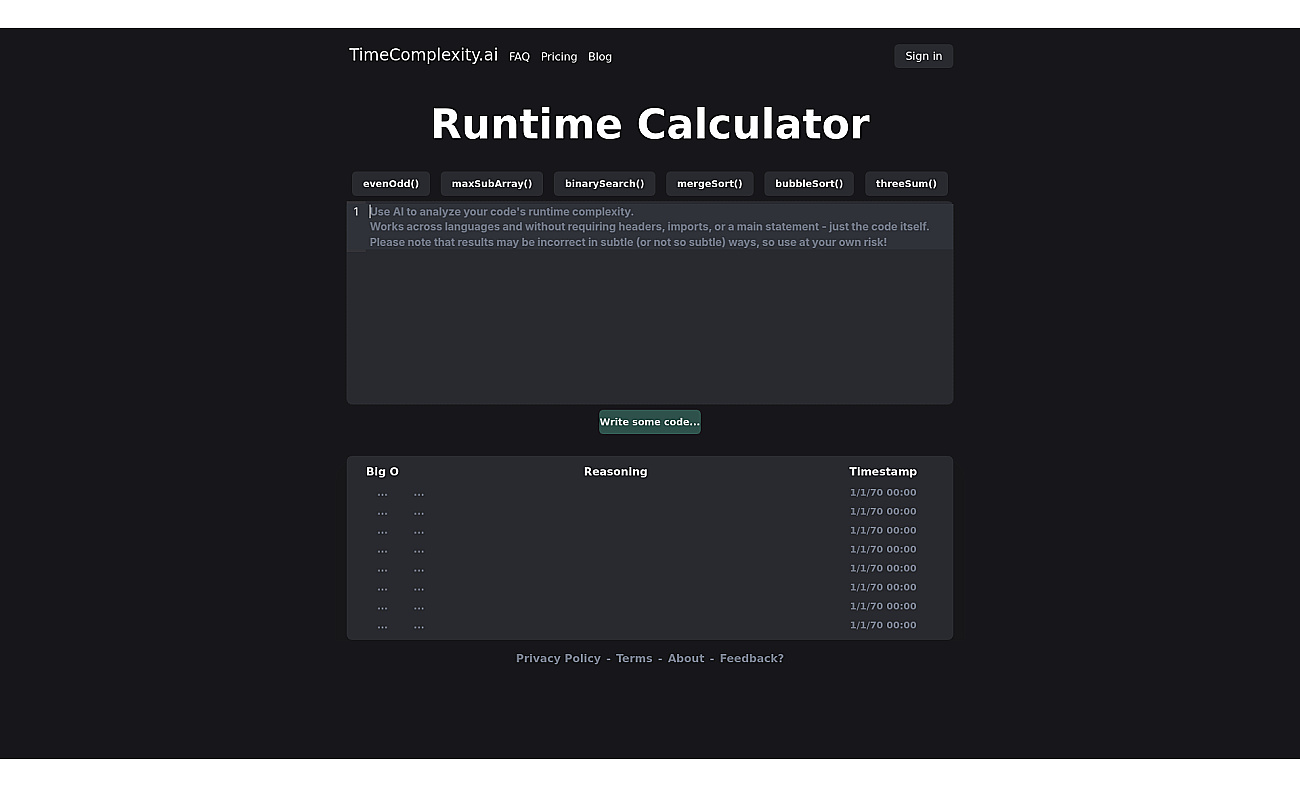The width and height of the screenshot is (1300, 788).
Task: Go to the Blog
Action: click(x=600, y=57)
